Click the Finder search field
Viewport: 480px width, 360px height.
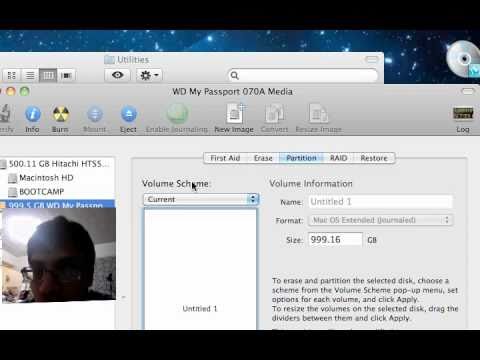coord(303,75)
